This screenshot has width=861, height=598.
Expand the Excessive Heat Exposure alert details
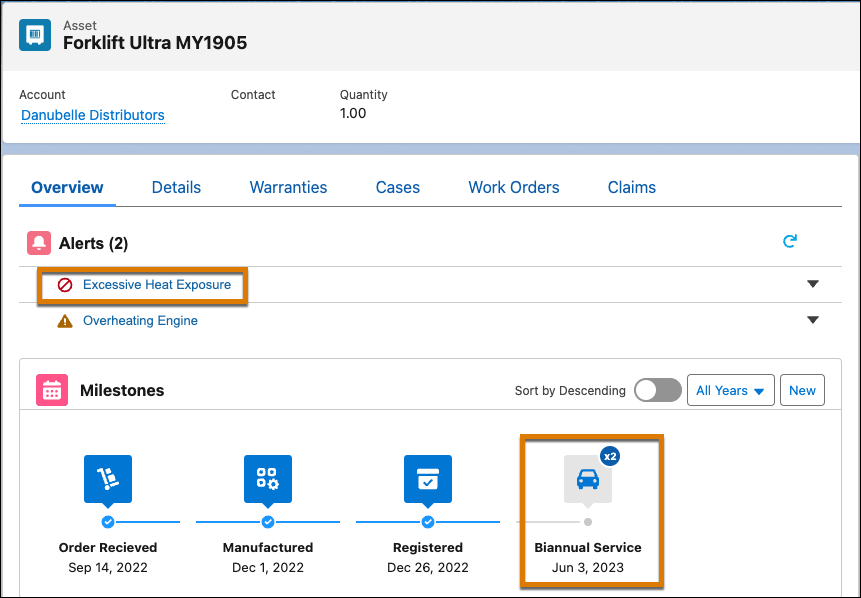(x=812, y=284)
